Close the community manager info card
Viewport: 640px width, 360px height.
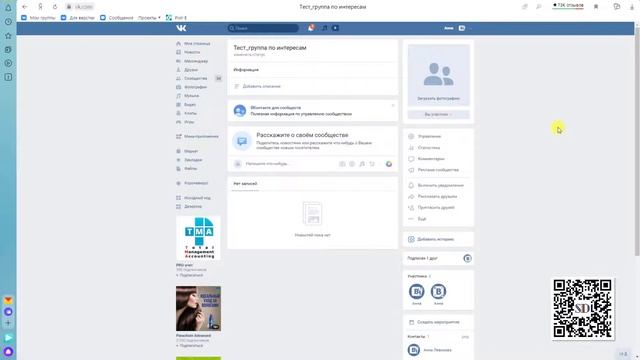[393, 106]
